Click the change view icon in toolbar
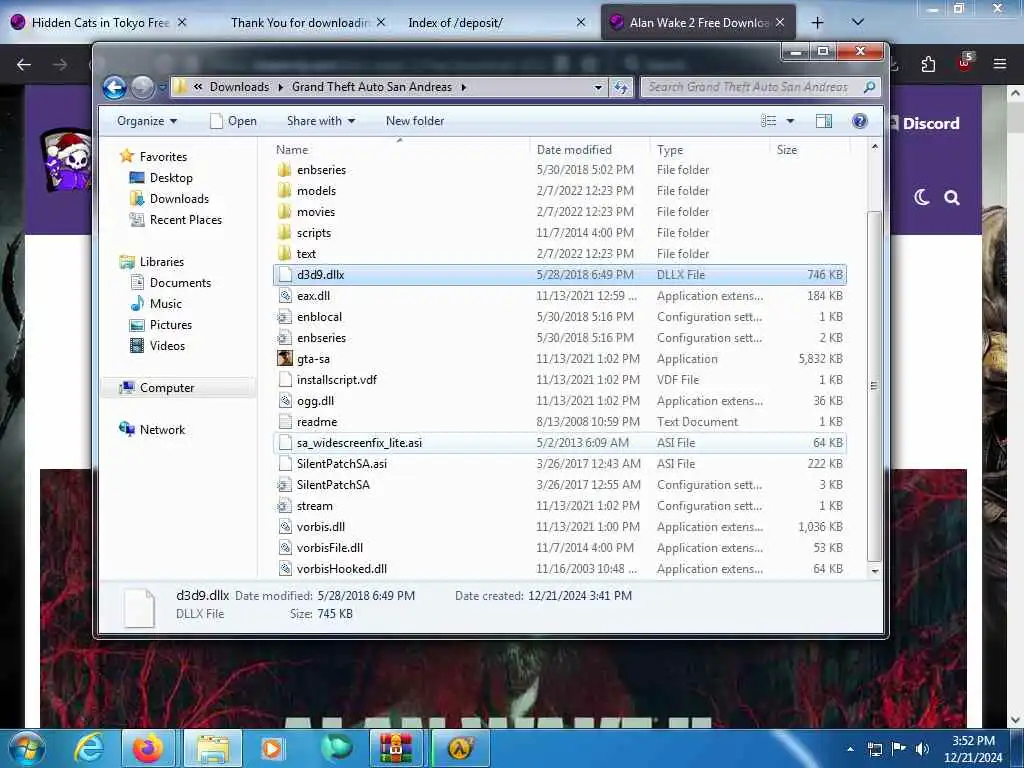Viewport: 1024px width, 768px height. pyautogui.click(x=769, y=121)
